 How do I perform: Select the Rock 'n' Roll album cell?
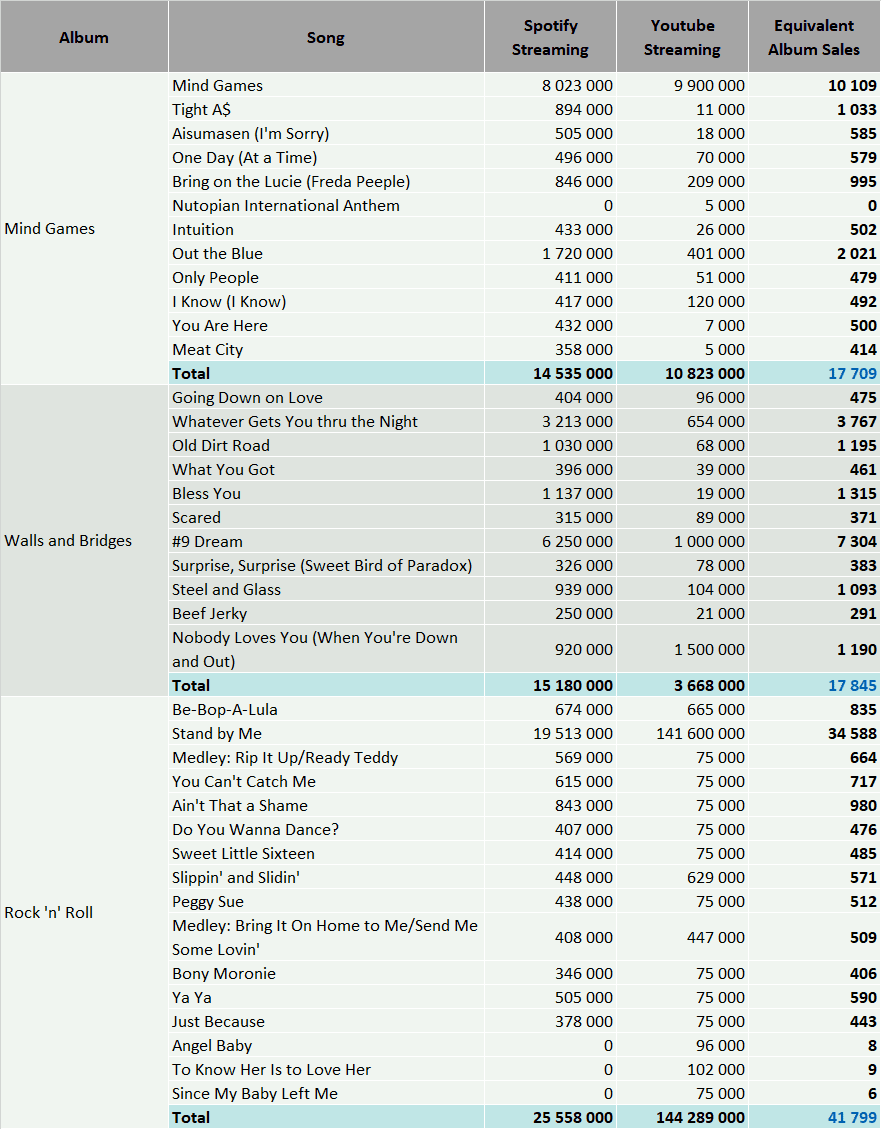point(84,912)
